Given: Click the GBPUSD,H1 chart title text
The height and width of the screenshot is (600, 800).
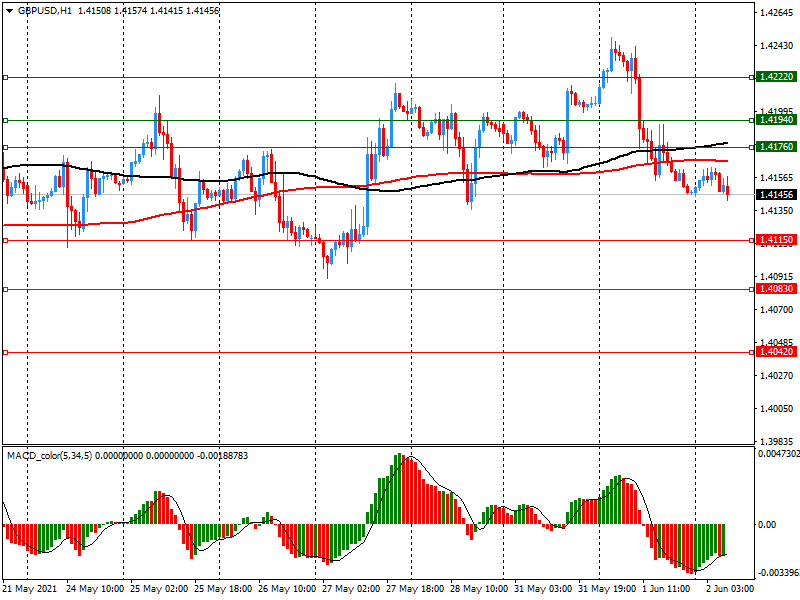Looking at the screenshot, I should click(x=45, y=10).
